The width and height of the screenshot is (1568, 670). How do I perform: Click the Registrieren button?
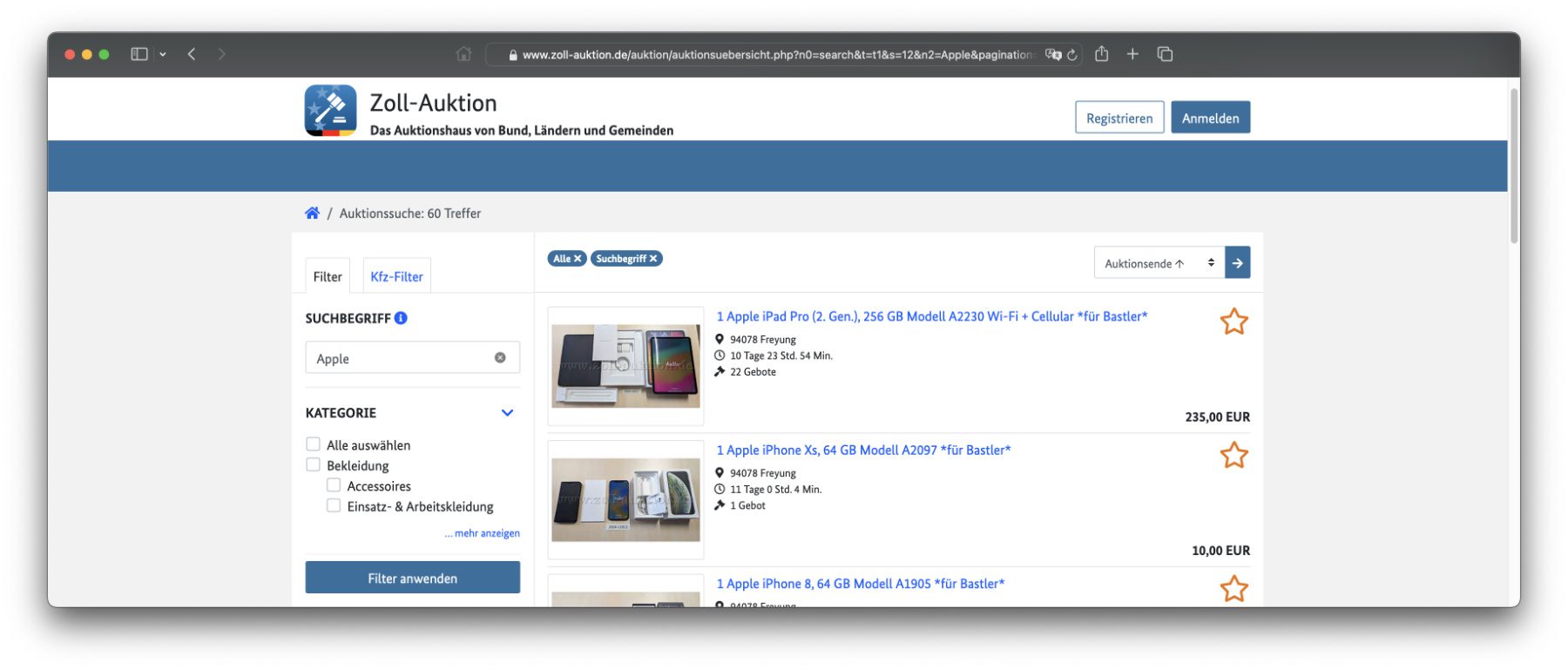coord(1119,118)
